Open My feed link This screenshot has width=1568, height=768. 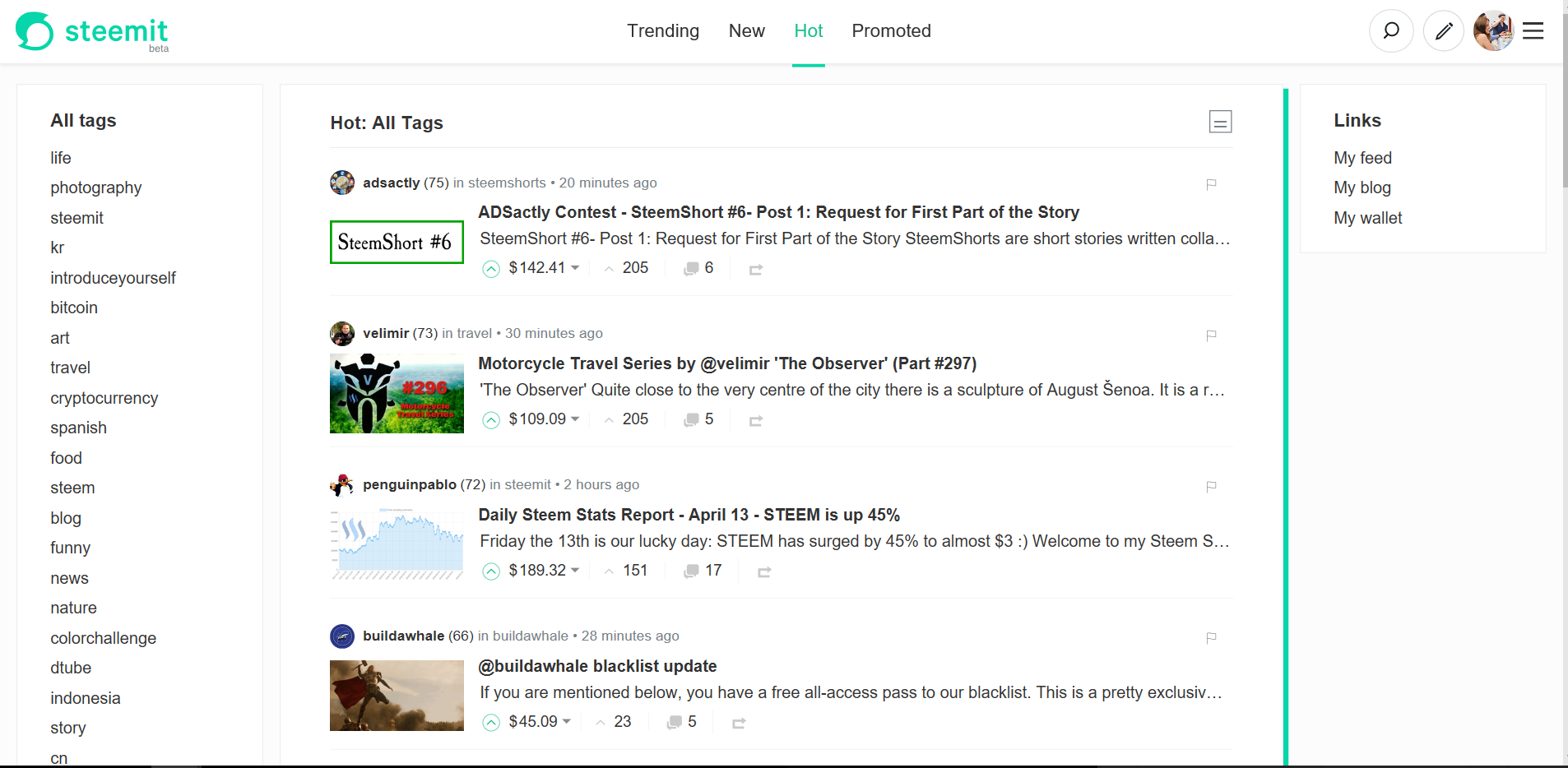click(1363, 158)
